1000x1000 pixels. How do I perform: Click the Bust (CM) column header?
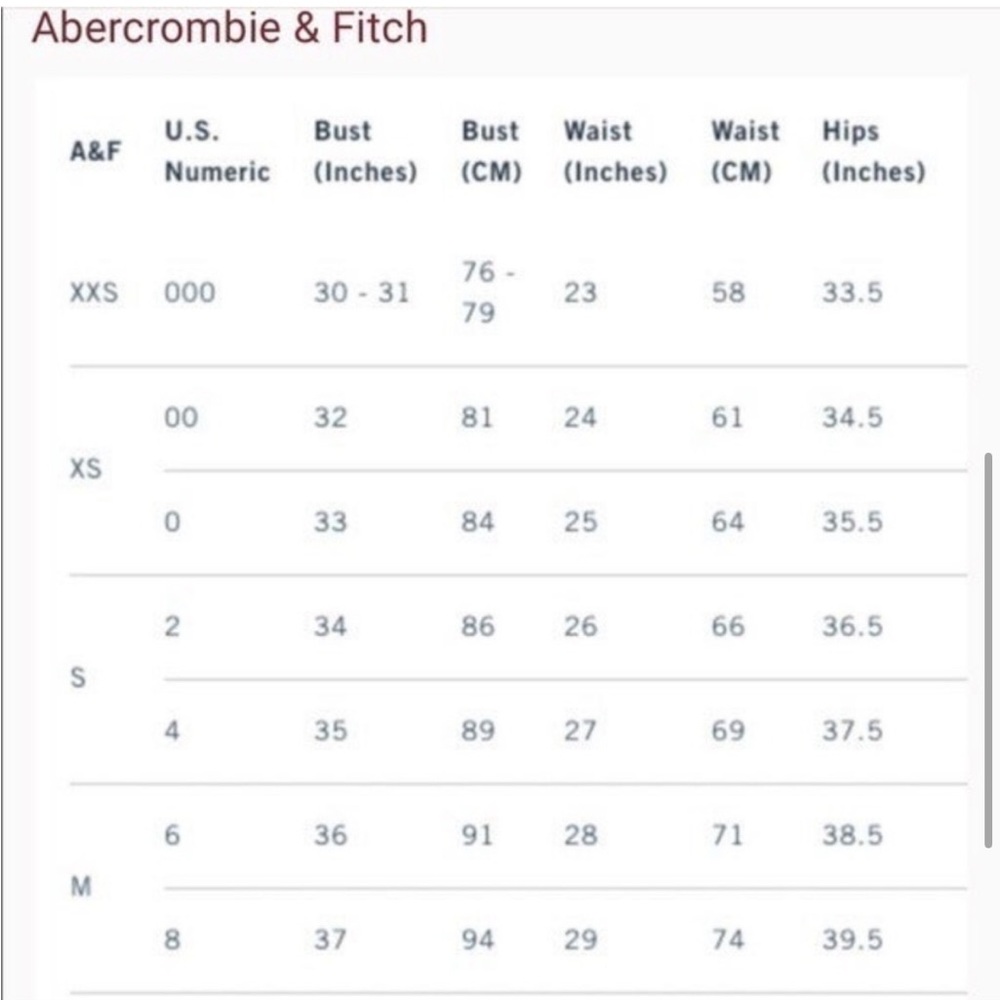click(491, 151)
